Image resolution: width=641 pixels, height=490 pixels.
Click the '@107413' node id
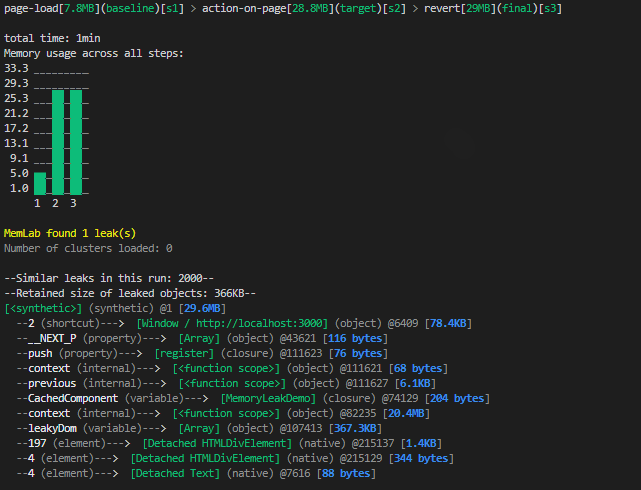click(301, 429)
